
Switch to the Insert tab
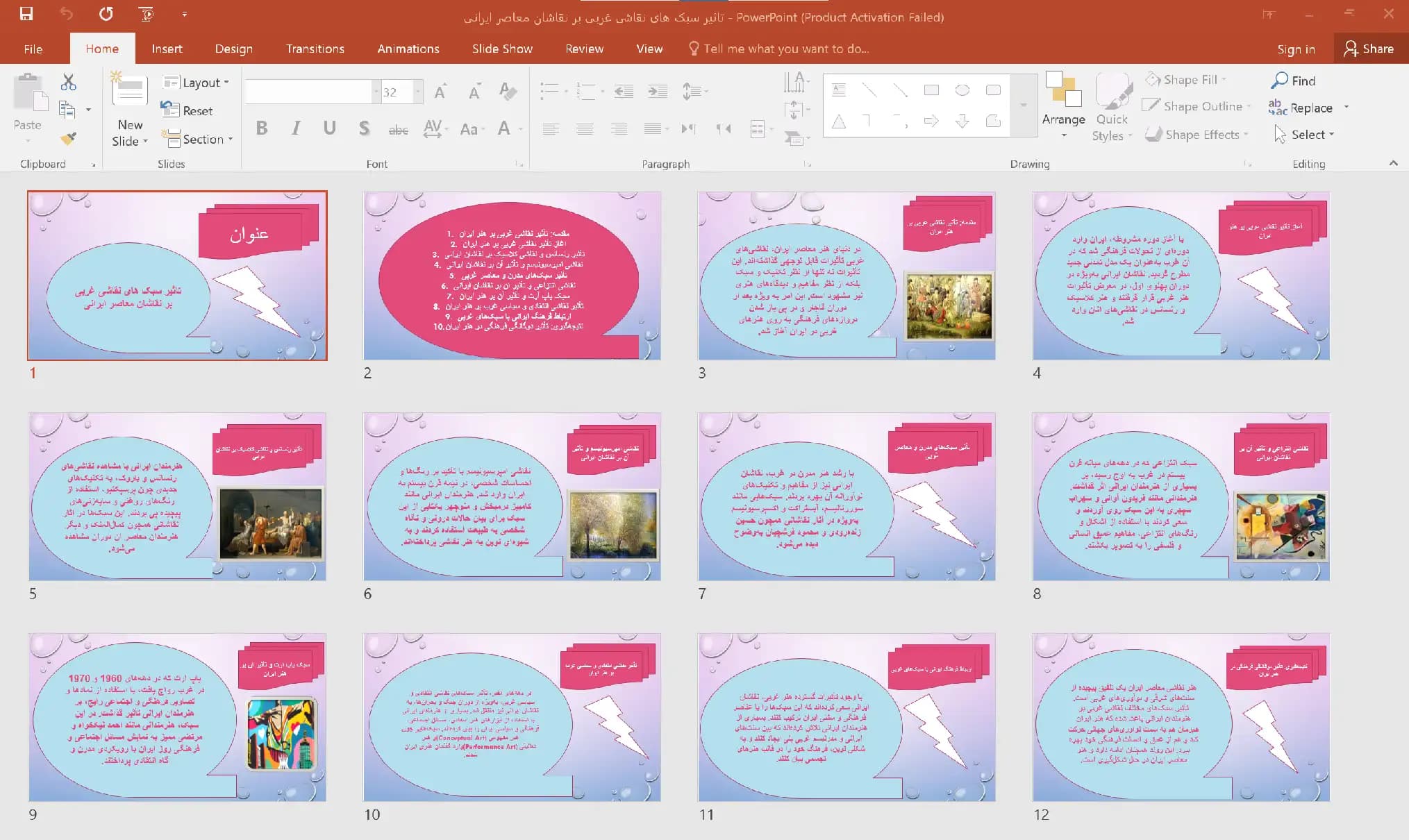tap(167, 49)
